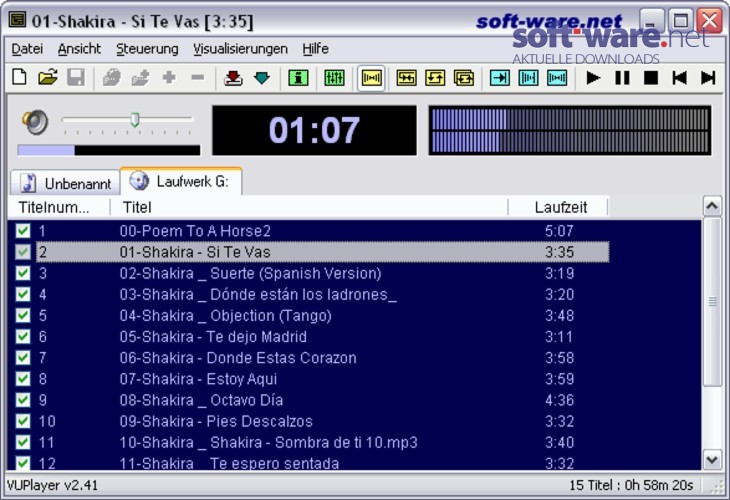
Task: Open track information via green 'i' icon
Action: point(298,77)
